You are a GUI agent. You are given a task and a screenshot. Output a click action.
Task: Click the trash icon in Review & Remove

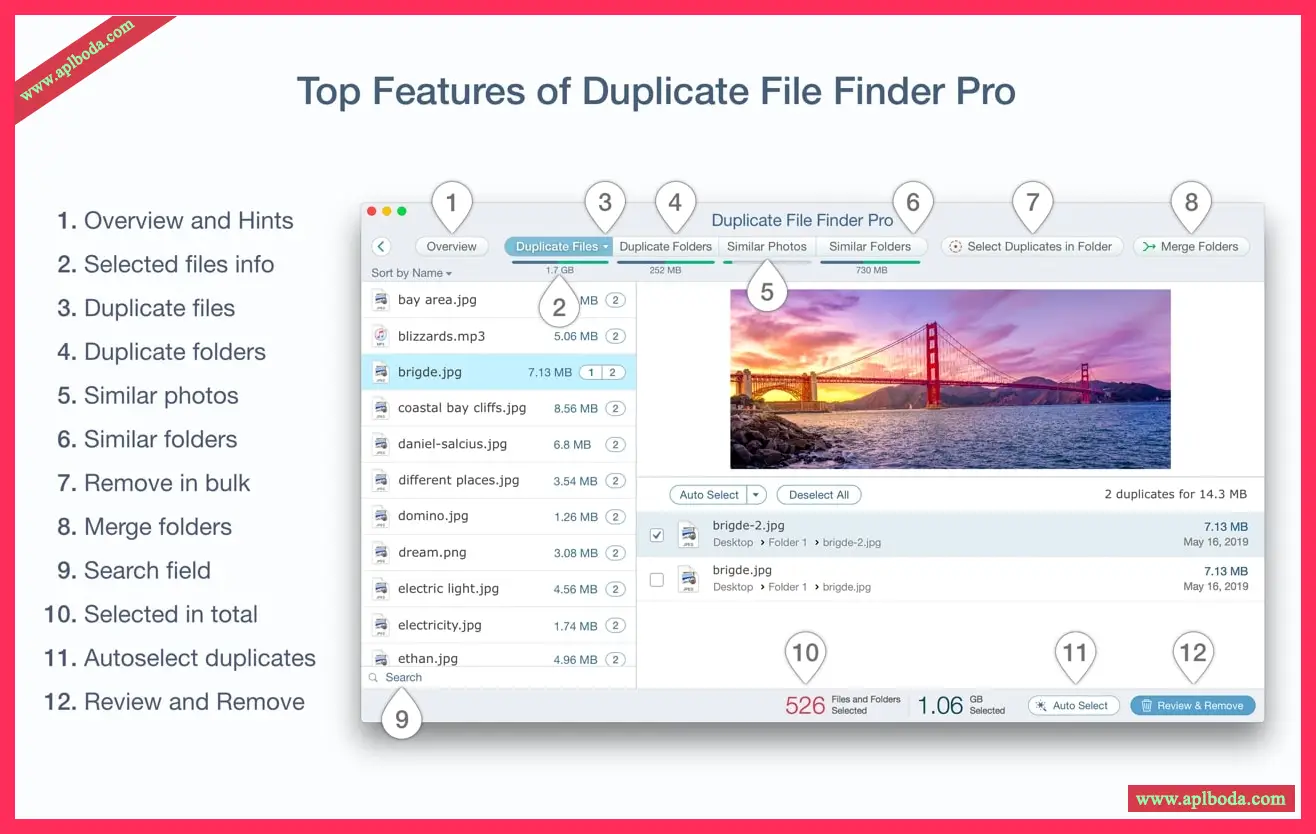[x=1147, y=705]
